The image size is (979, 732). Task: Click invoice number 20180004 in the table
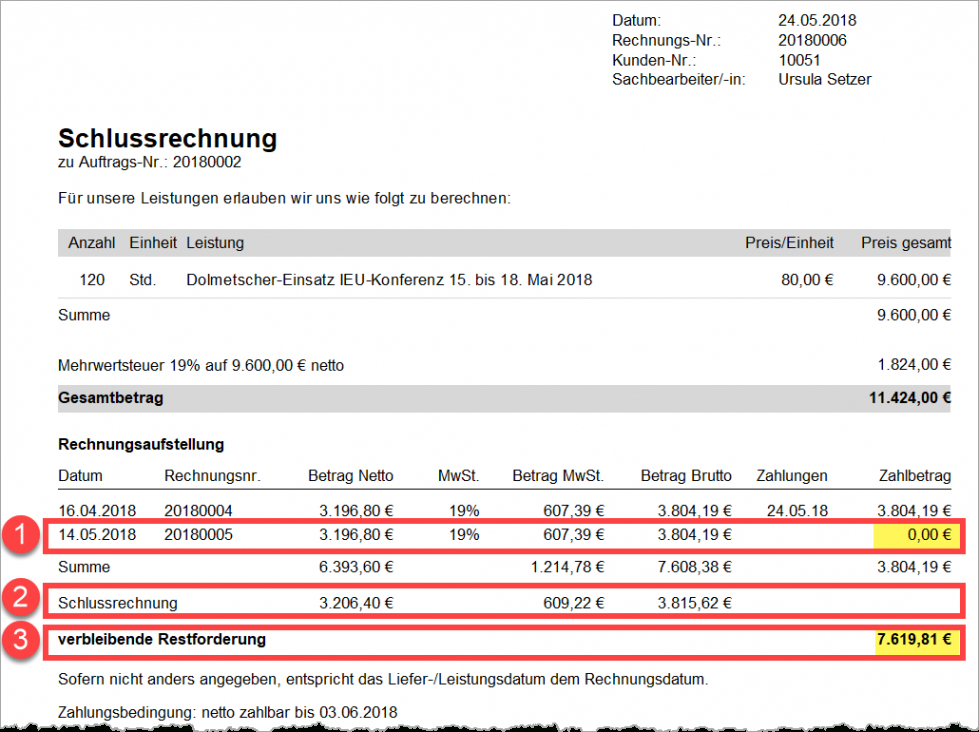198,510
